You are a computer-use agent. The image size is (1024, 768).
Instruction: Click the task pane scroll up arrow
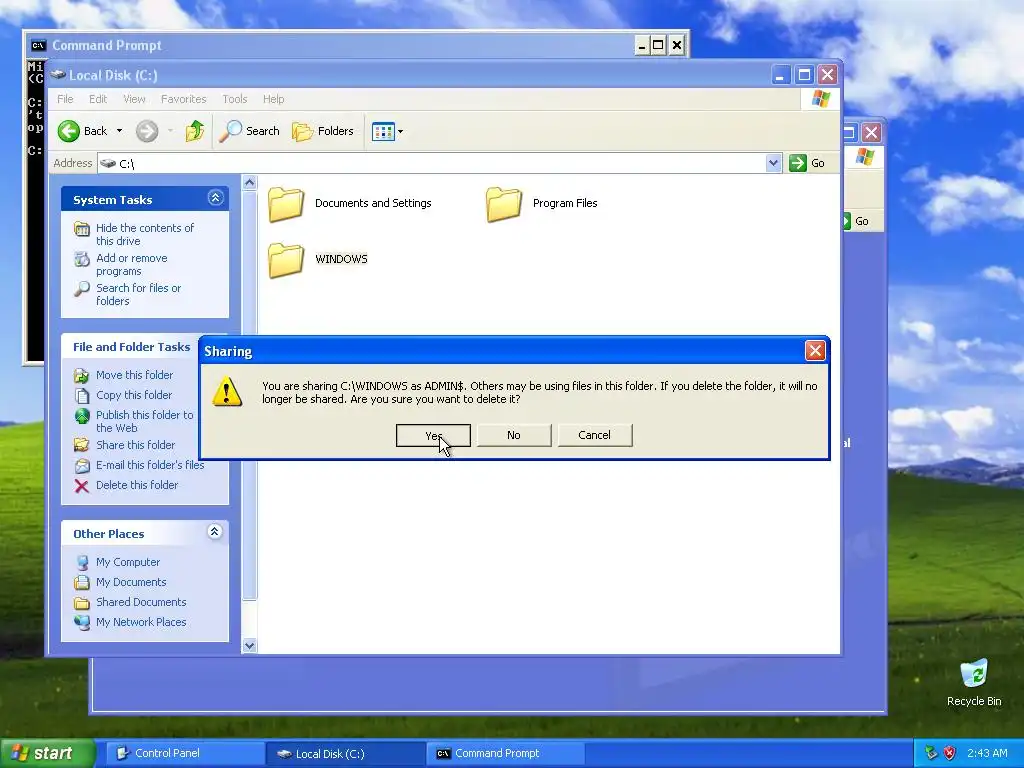[249, 183]
